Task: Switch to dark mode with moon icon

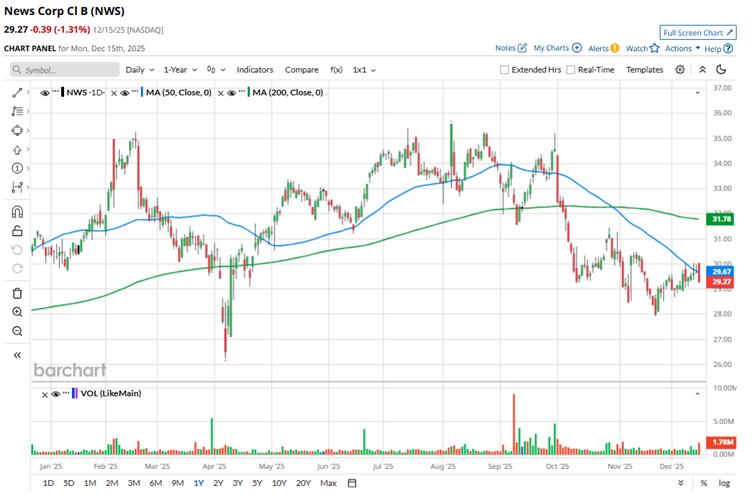Action: 721,70
